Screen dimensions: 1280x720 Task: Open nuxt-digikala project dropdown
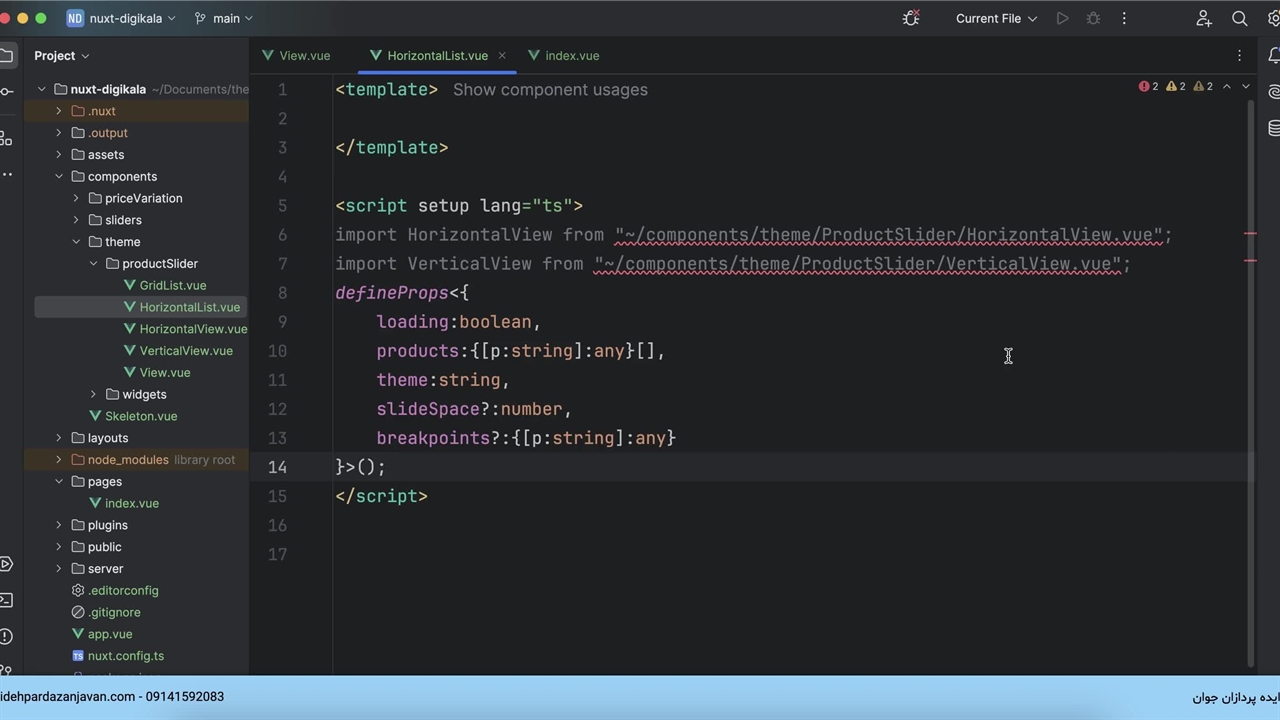(132, 18)
